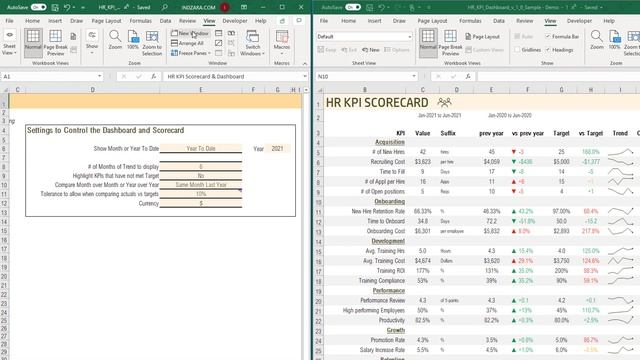This screenshot has width=640, height=360.
Task: Click fx Insert Function in right window
Action: pyautogui.click(x=468, y=76)
